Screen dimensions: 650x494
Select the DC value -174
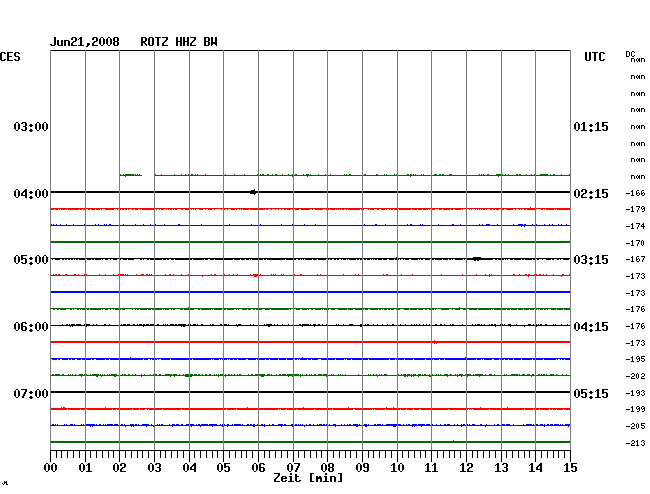tap(635, 226)
